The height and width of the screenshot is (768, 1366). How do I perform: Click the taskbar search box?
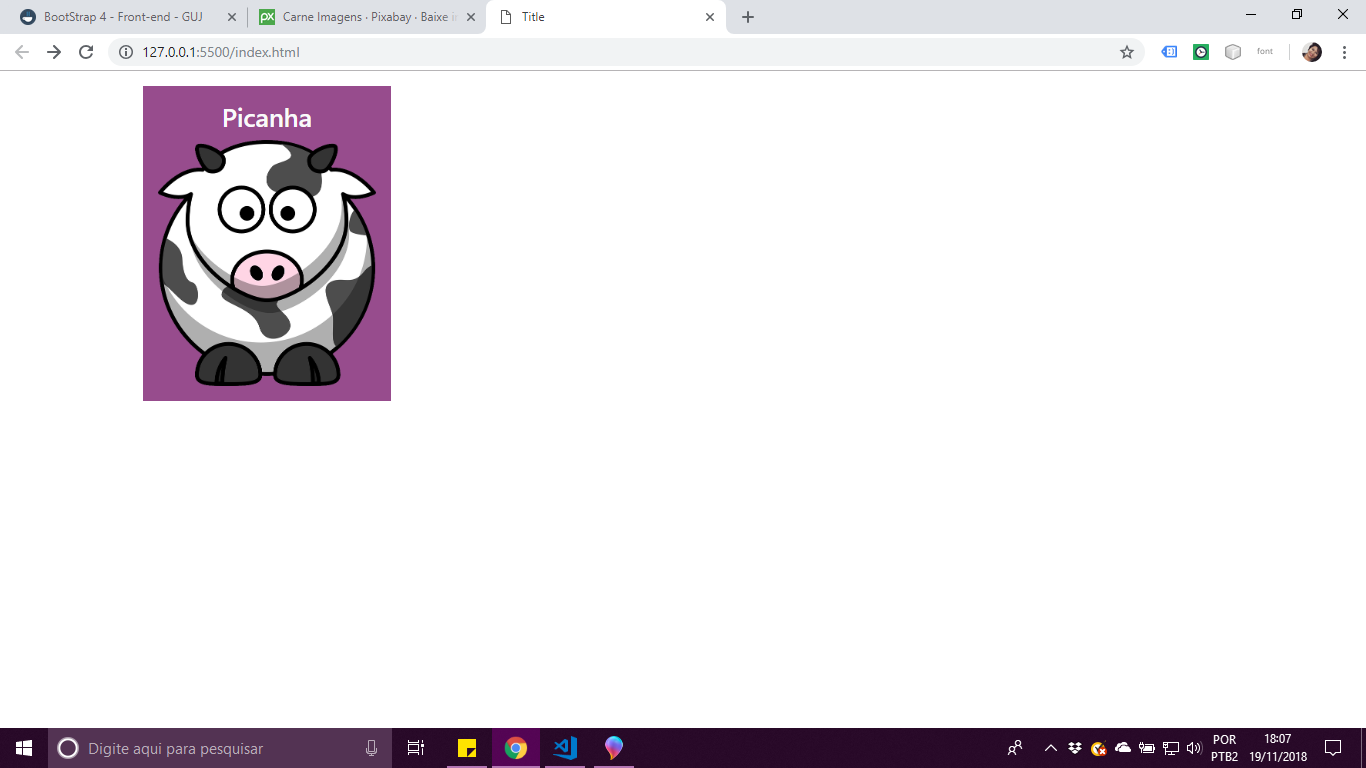click(x=220, y=748)
